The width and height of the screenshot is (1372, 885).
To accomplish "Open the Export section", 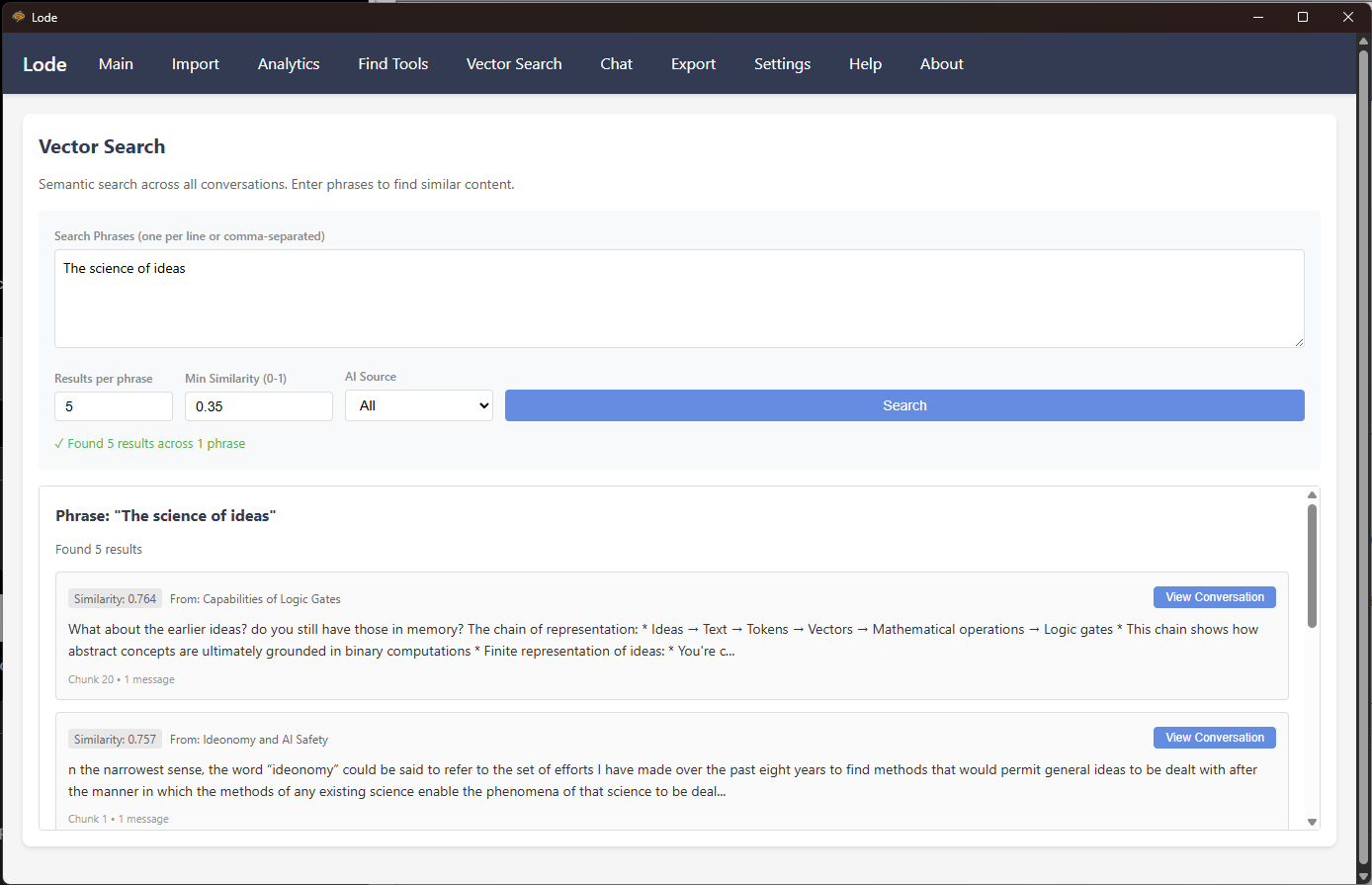I will [693, 63].
